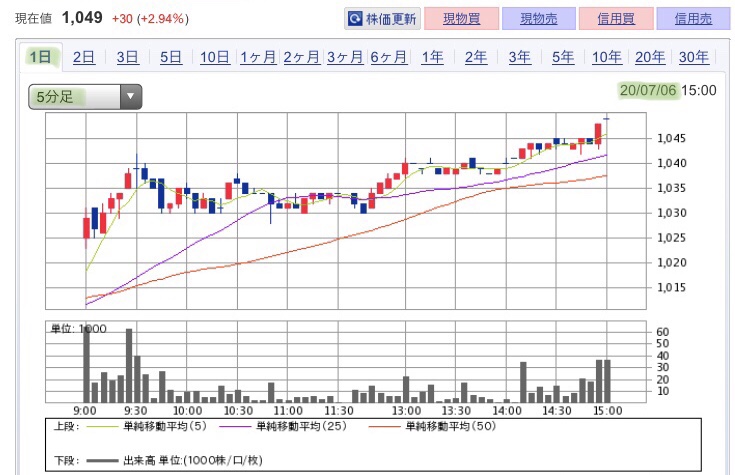Open the 現物買 order link
This screenshot has height=475, width=735.
(461, 19)
